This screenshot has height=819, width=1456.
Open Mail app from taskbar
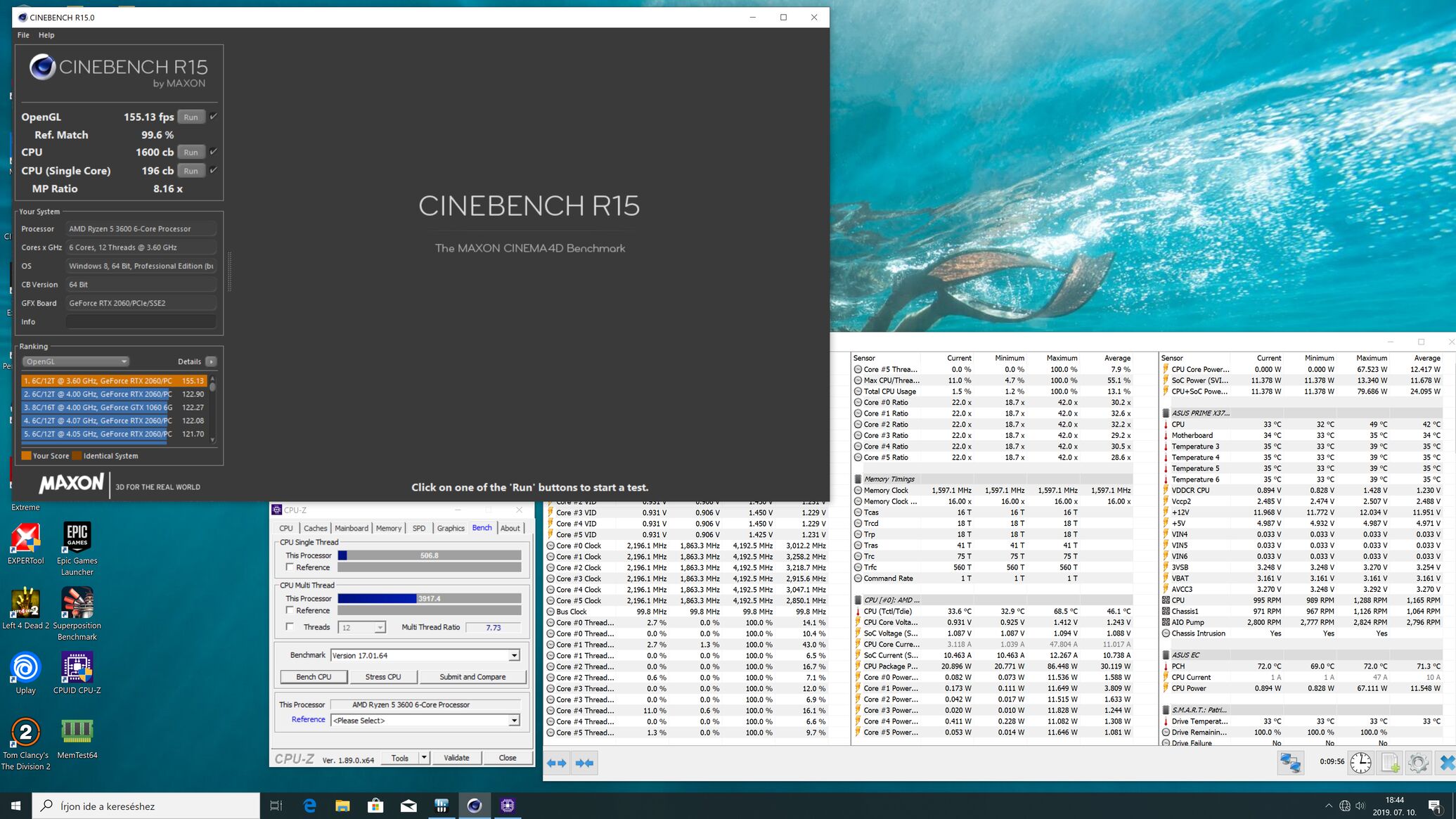408,806
